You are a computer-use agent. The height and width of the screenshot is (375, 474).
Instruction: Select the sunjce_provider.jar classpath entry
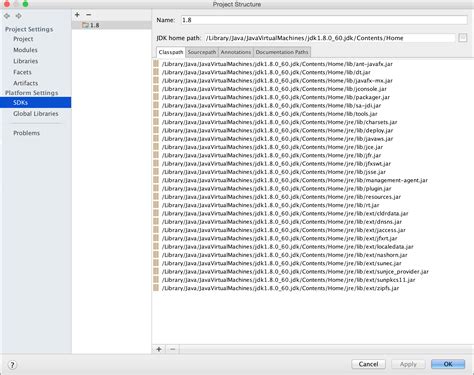295,271
